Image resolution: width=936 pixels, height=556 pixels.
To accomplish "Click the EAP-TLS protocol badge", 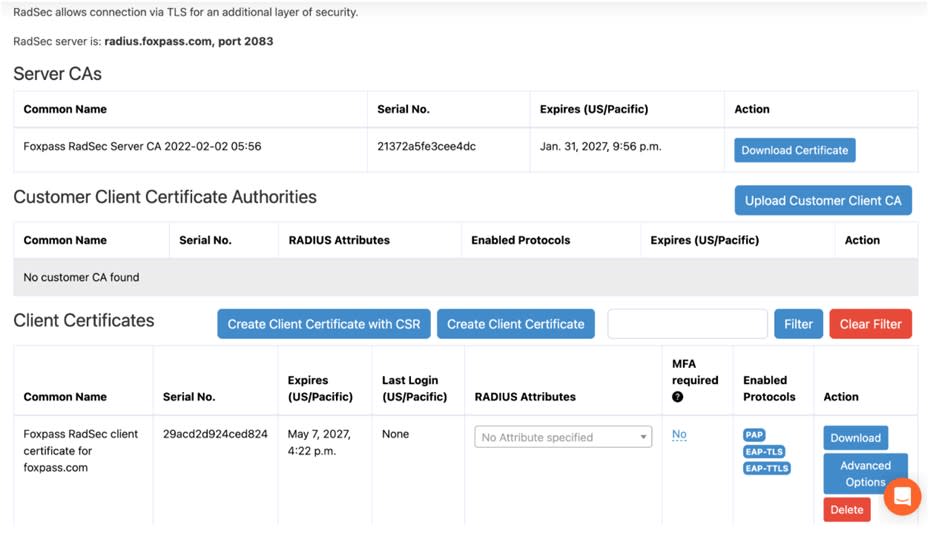I will (764, 451).
